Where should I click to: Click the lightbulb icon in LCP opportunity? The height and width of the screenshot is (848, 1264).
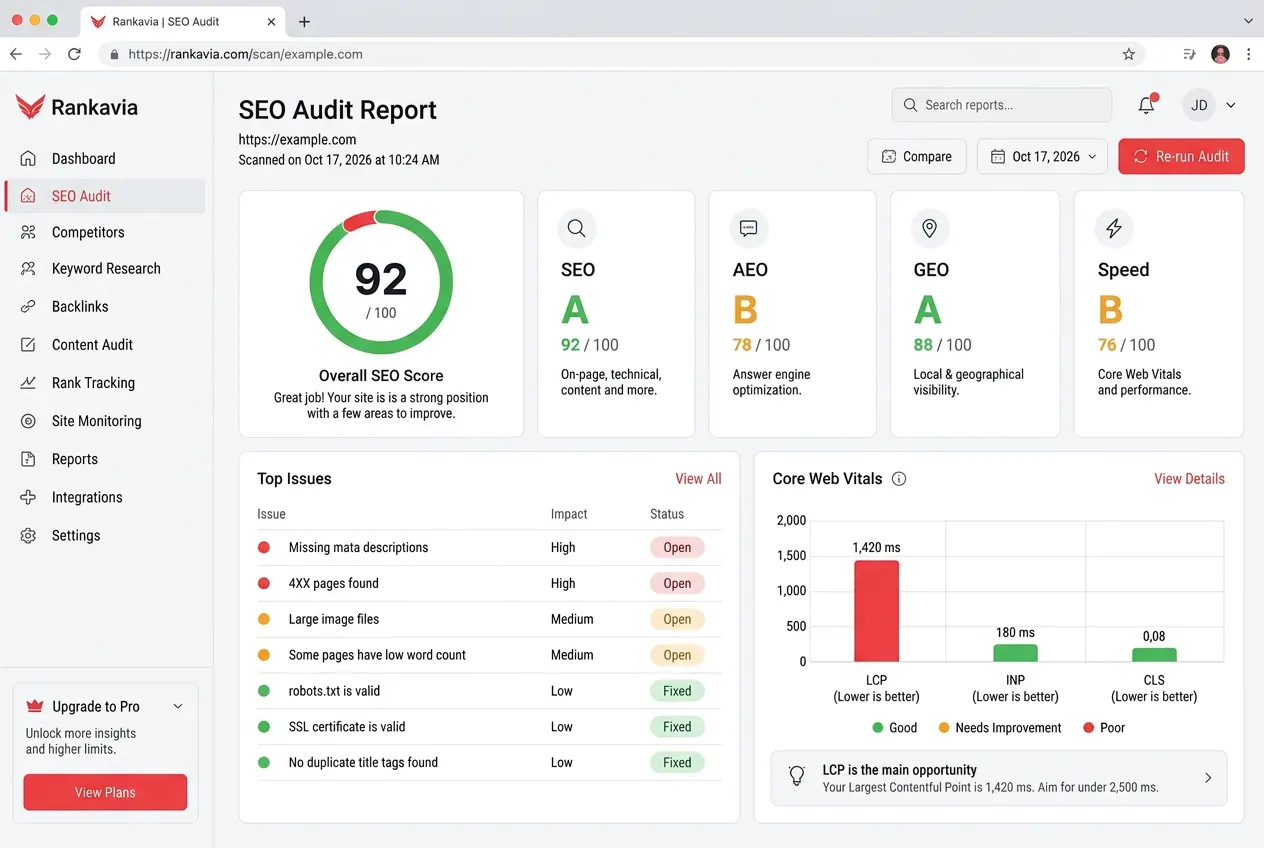(797, 777)
